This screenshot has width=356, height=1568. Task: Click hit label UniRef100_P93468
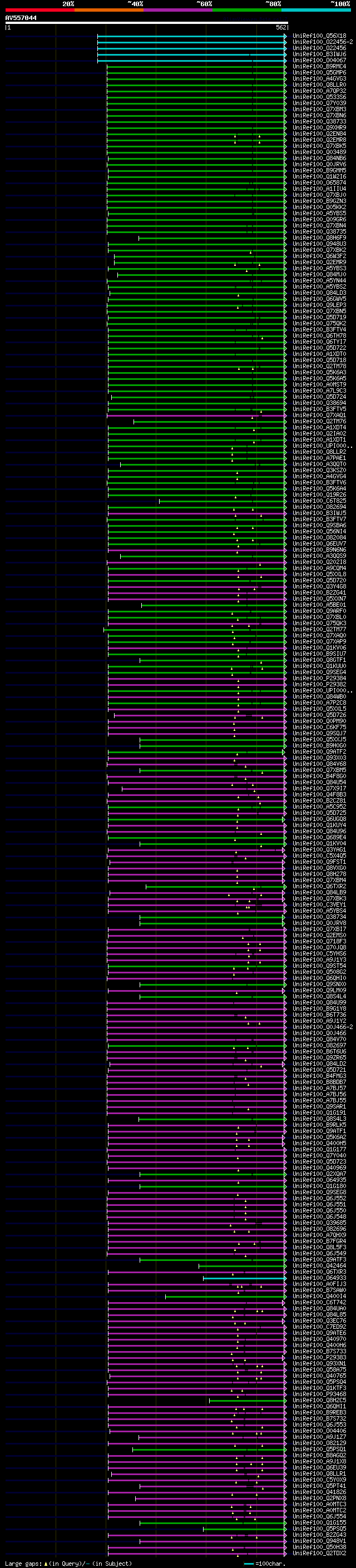tap(319, 1394)
